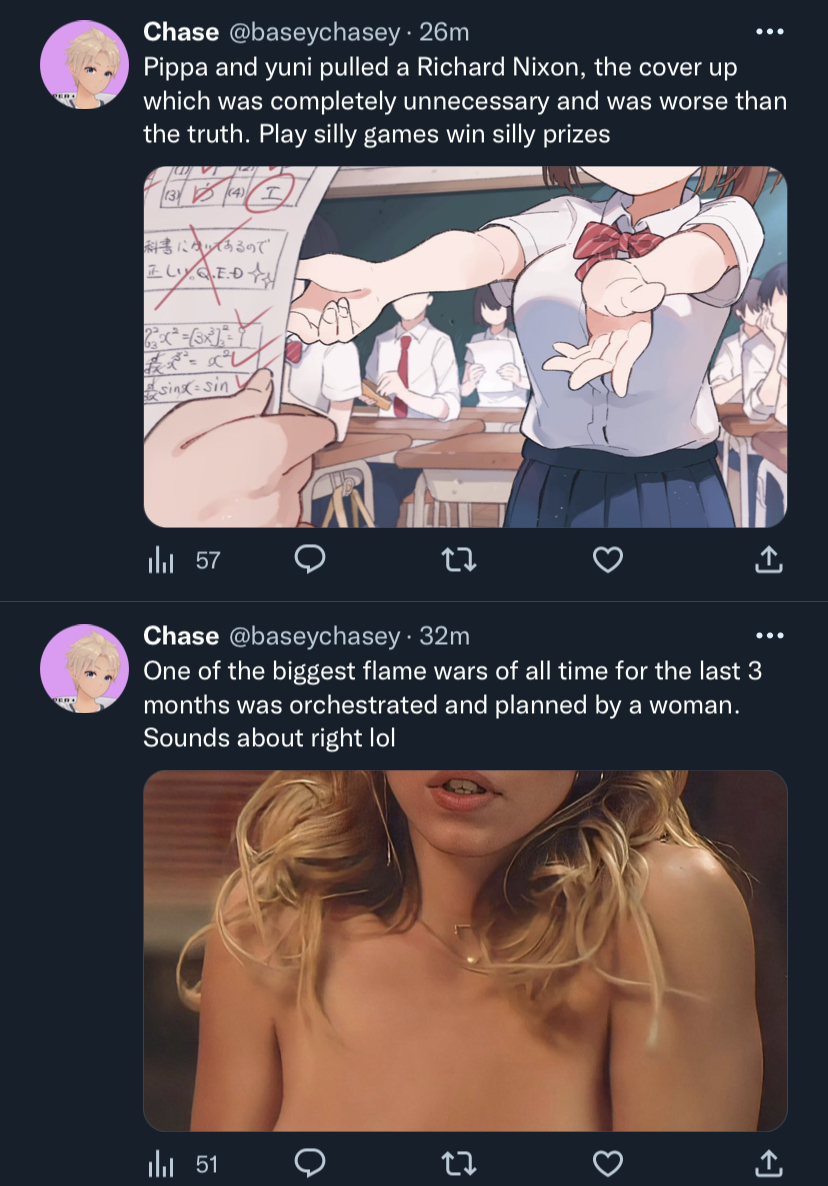Share the tweet posted 26m ago

click(768, 560)
